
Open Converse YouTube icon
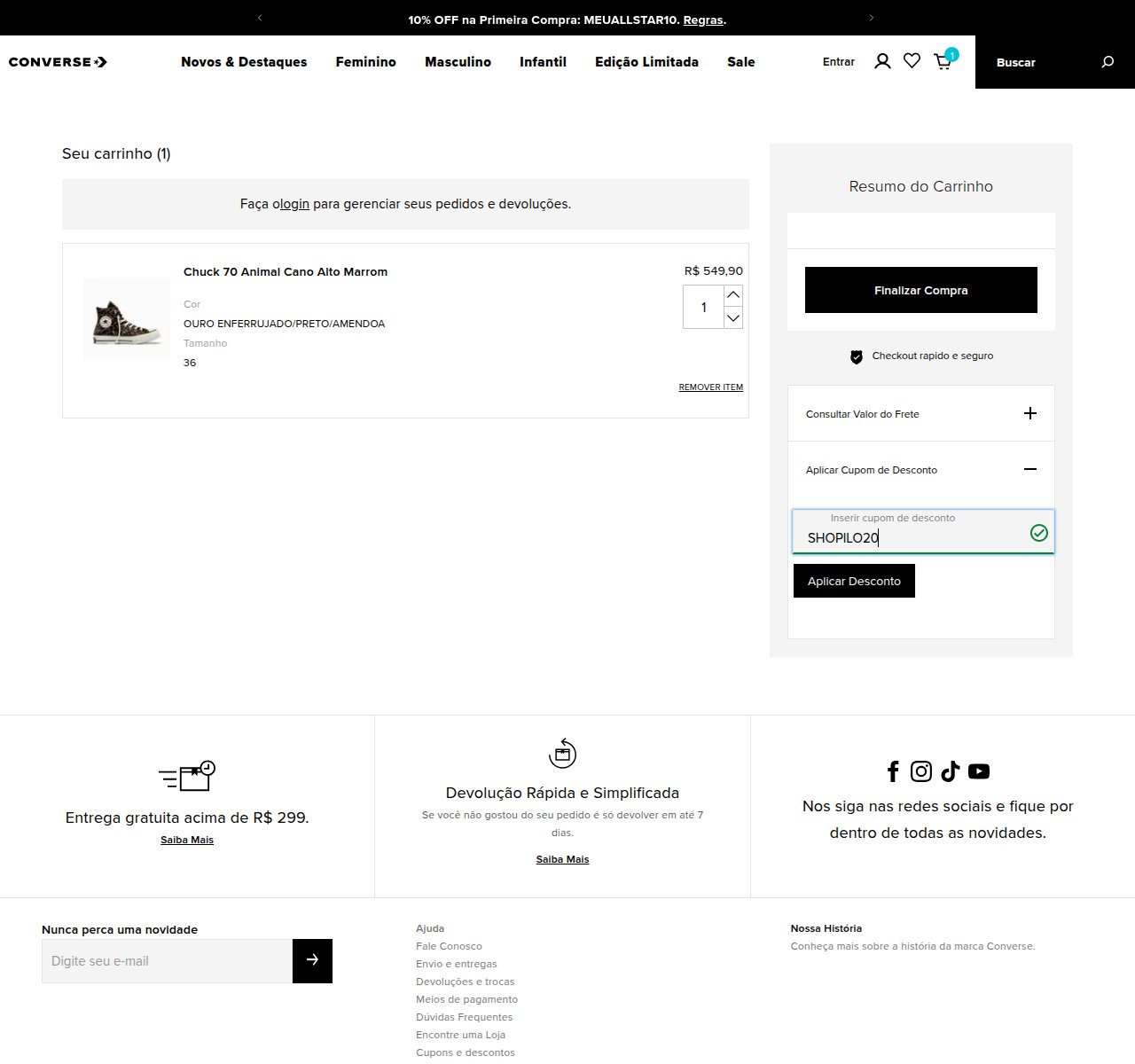[x=979, y=771]
